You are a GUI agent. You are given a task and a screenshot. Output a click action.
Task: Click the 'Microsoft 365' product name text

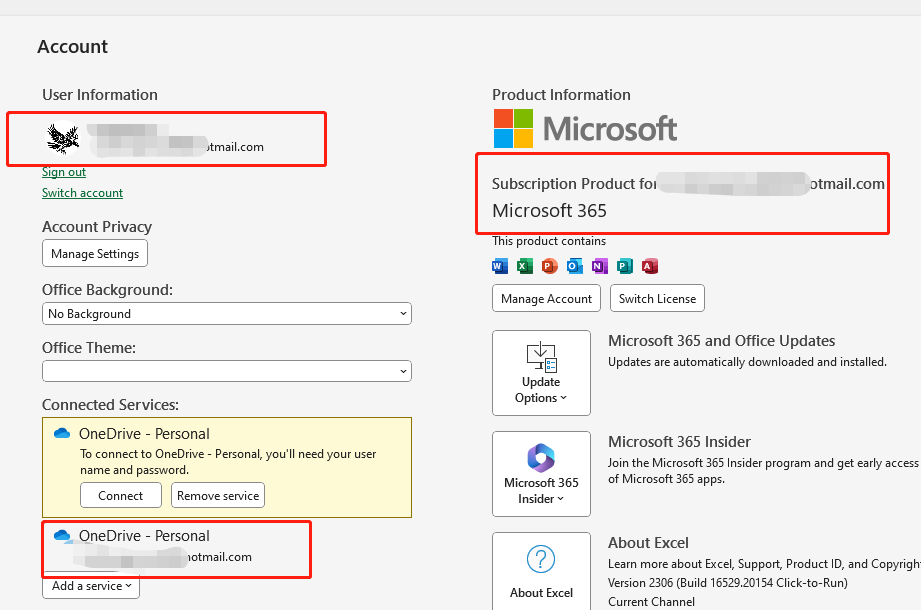(x=549, y=210)
